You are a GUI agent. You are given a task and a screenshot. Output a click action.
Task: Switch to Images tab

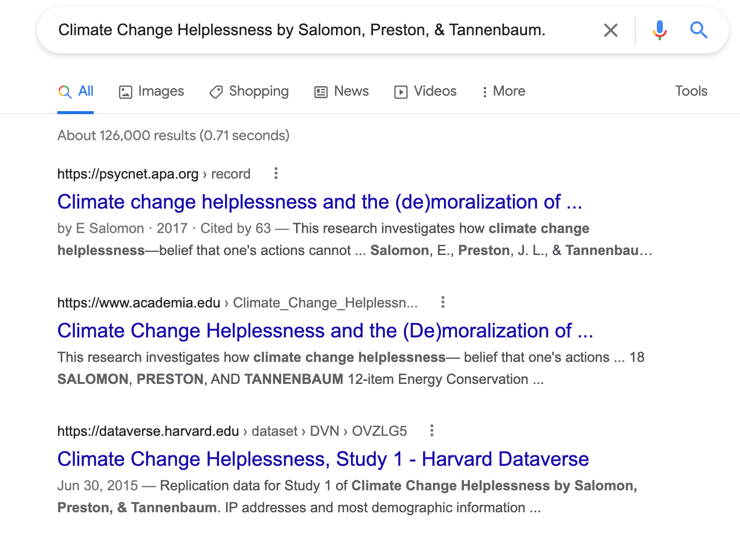[x=151, y=91]
